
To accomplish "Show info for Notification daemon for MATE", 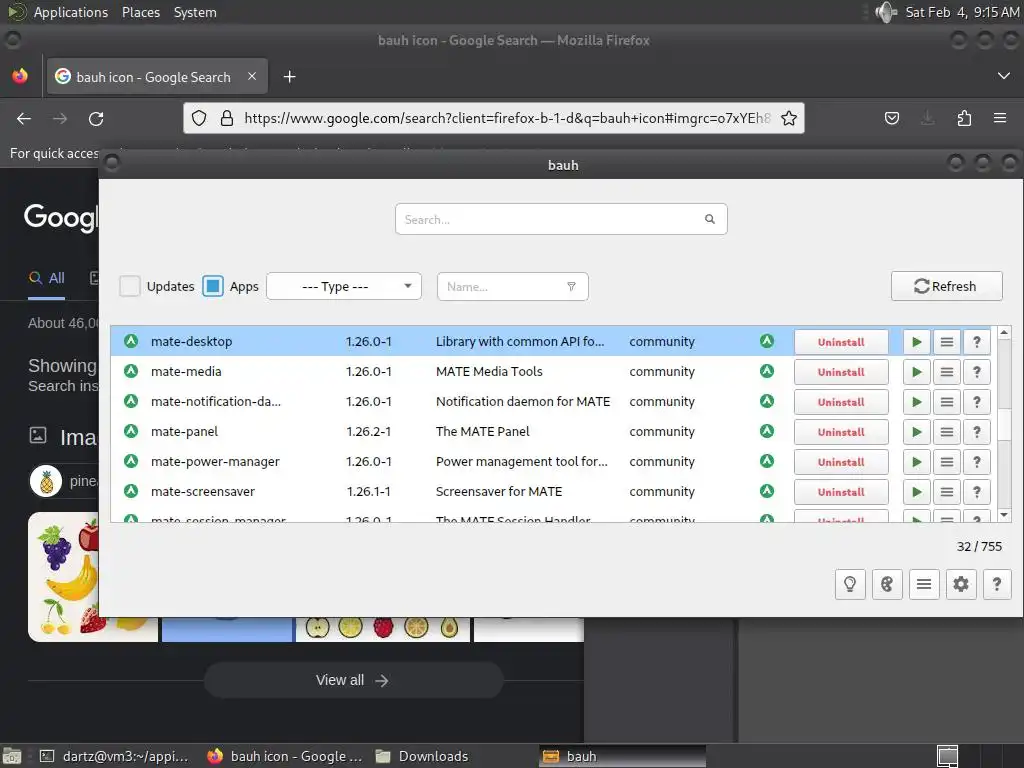I will [x=976, y=402].
